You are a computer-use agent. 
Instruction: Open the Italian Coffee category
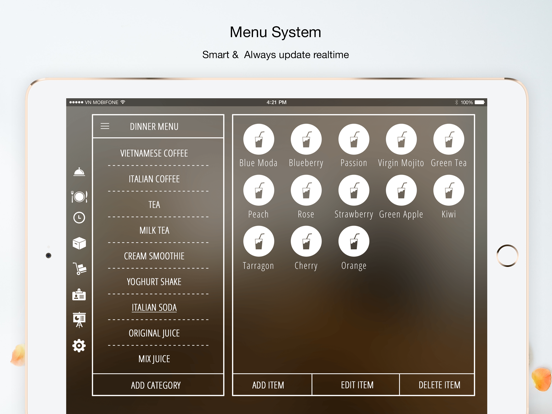[x=154, y=179]
